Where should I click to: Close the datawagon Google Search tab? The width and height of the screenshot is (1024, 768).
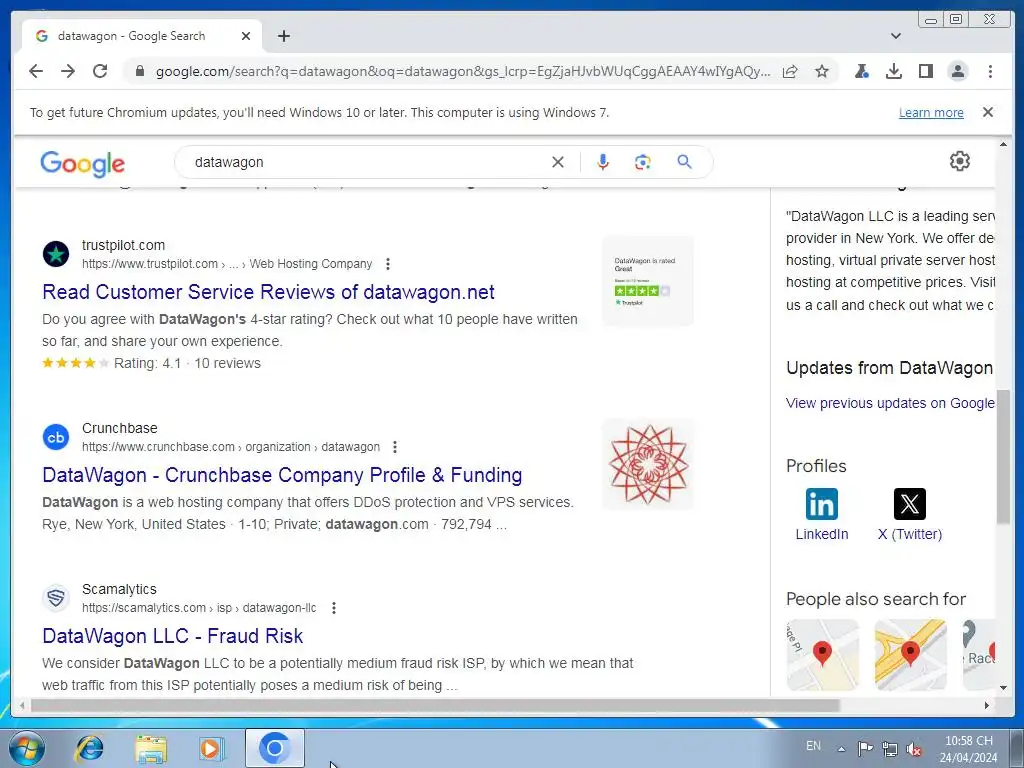point(246,36)
